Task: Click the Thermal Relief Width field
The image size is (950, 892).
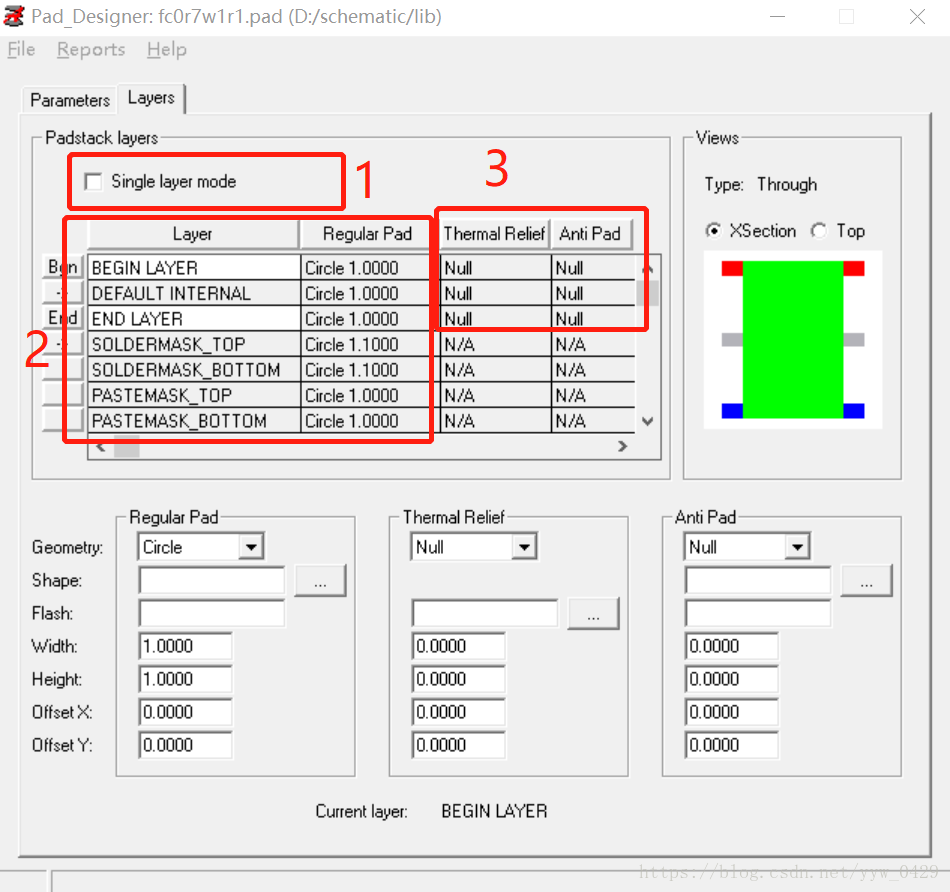Action: (459, 646)
